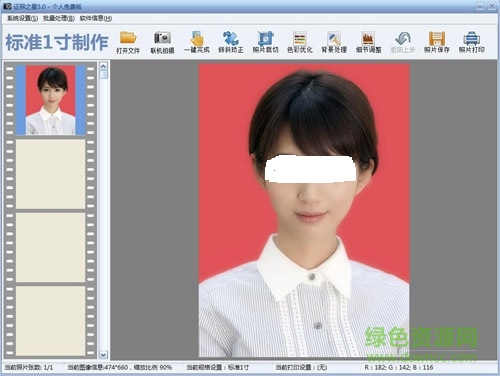500x376 pixels.
Task: Click status text 当前照片张数: 1/1
Action: click(29, 367)
